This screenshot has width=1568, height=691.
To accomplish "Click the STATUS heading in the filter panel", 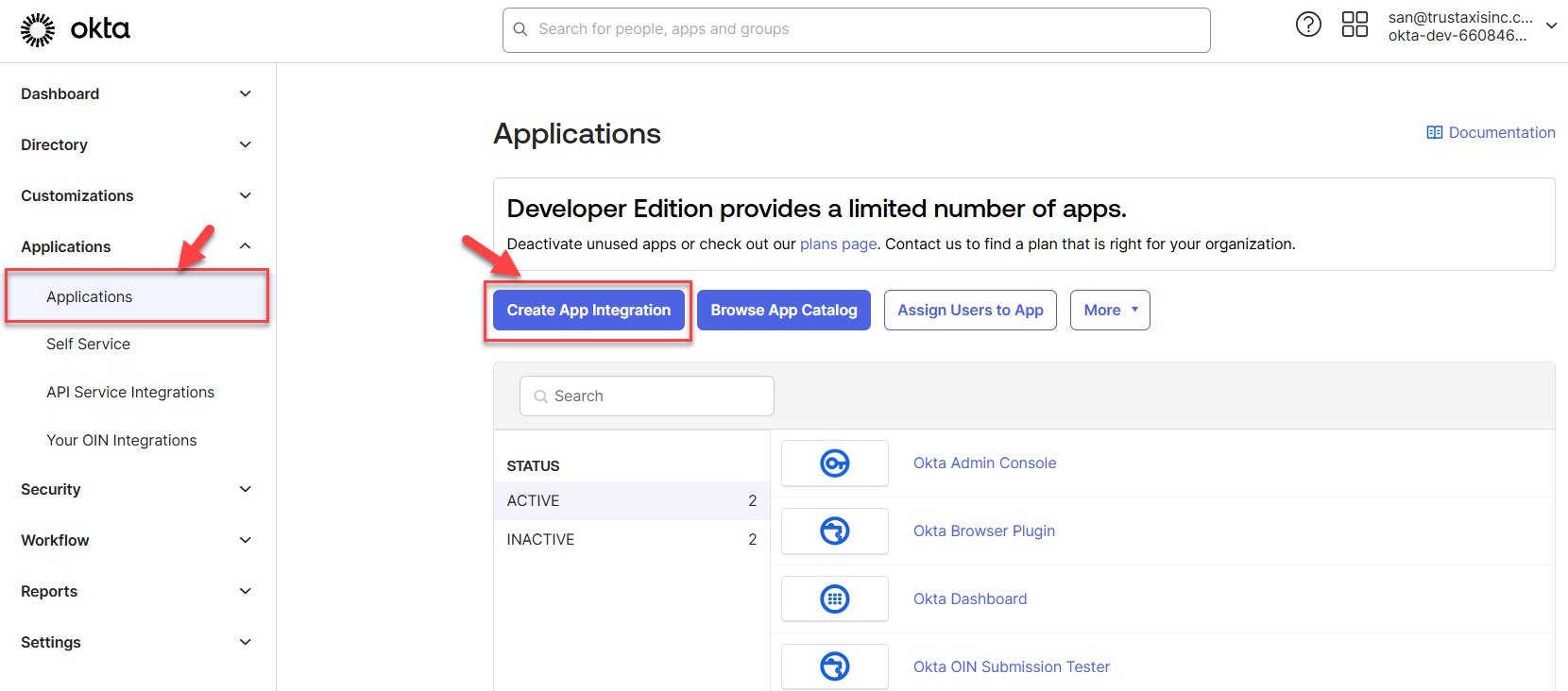I will tap(533, 466).
